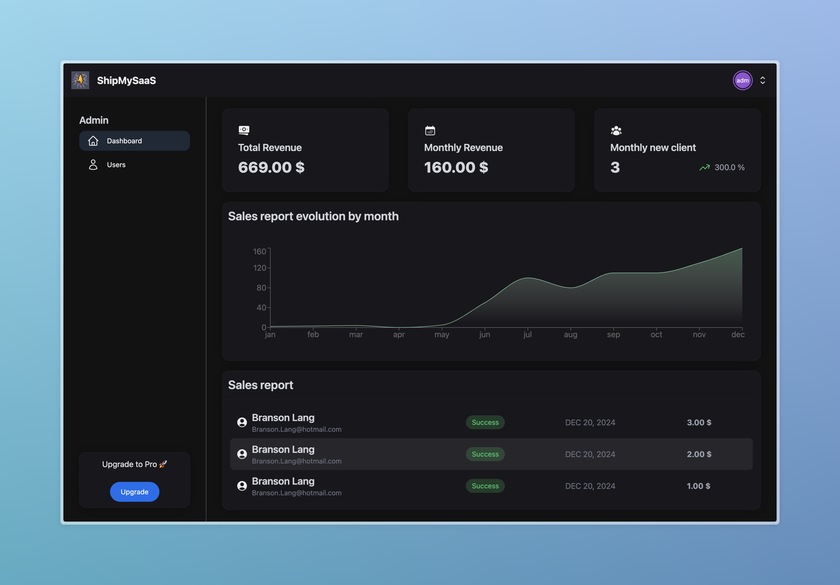
Task: Click Branson Lang name in the 3.00 $ row
Action: point(283,418)
